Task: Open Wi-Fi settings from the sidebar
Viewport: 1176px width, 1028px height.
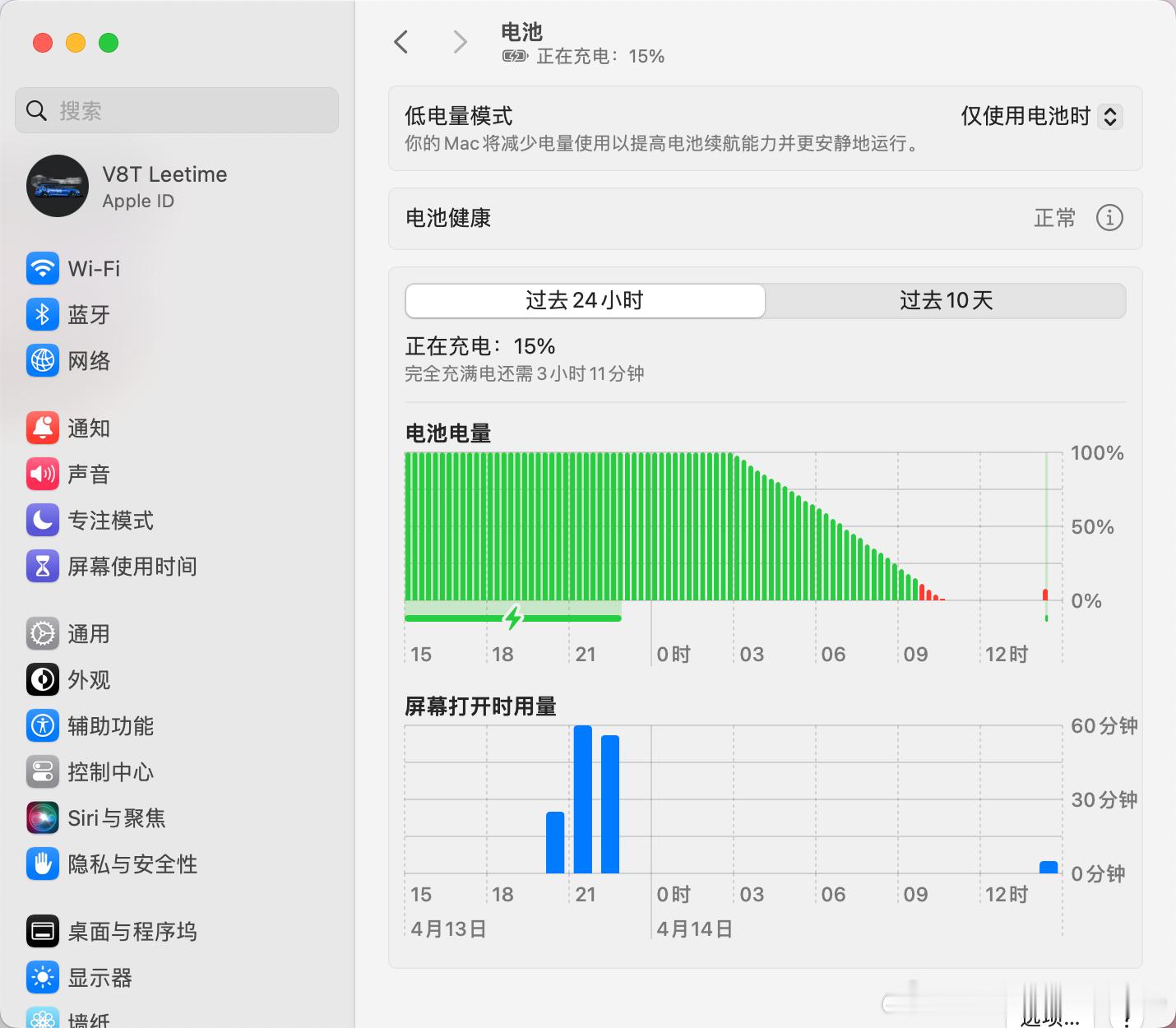Action: coord(42,268)
